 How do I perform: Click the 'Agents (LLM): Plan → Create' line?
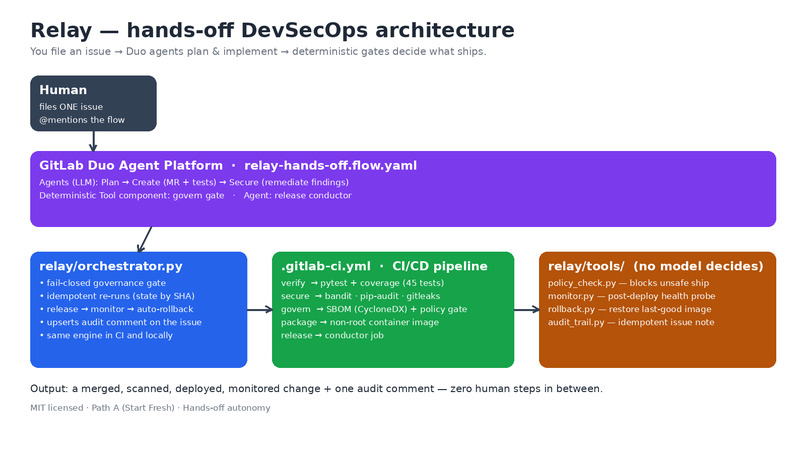pyautogui.click(x=194, y=183)
